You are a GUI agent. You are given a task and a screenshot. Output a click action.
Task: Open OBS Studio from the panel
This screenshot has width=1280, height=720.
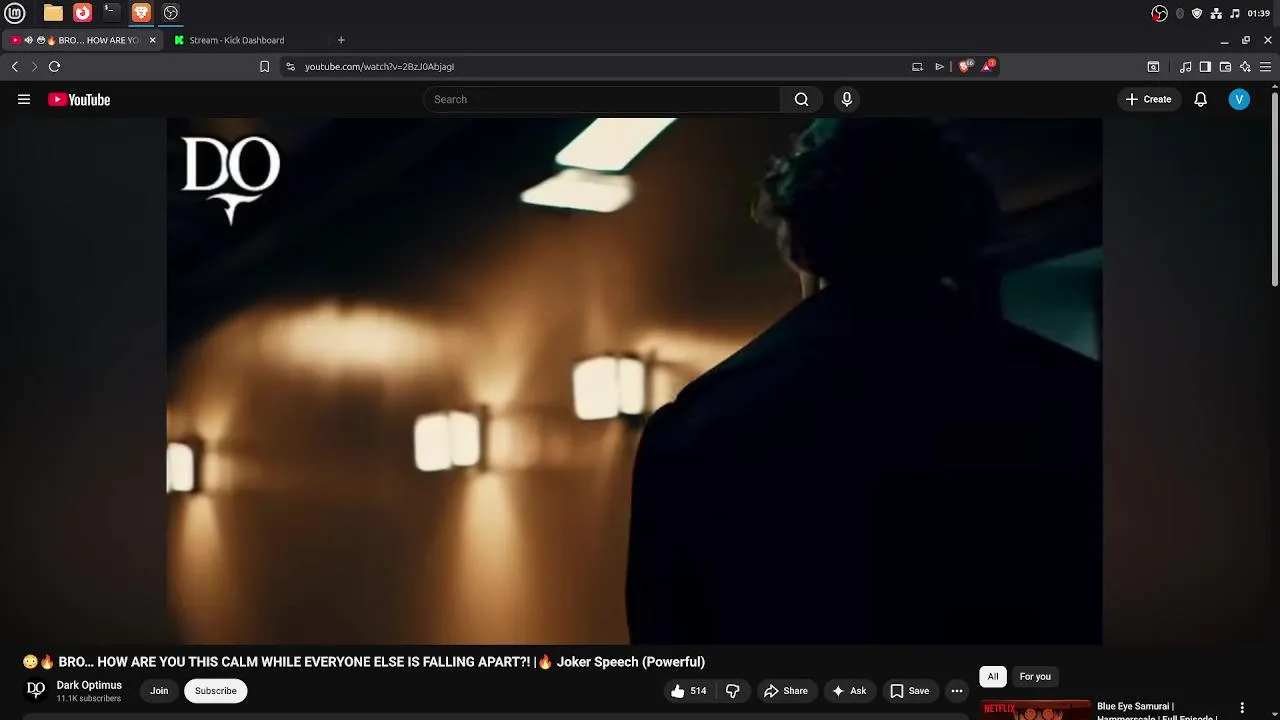[171, 13]
